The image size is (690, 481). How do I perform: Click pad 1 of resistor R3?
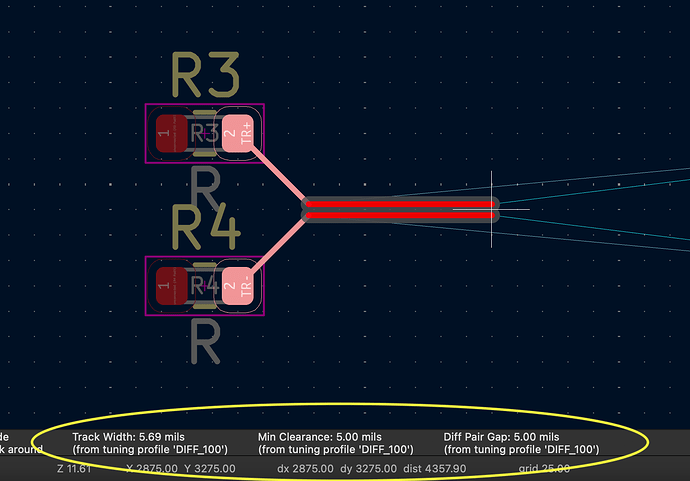click(166, 133)
